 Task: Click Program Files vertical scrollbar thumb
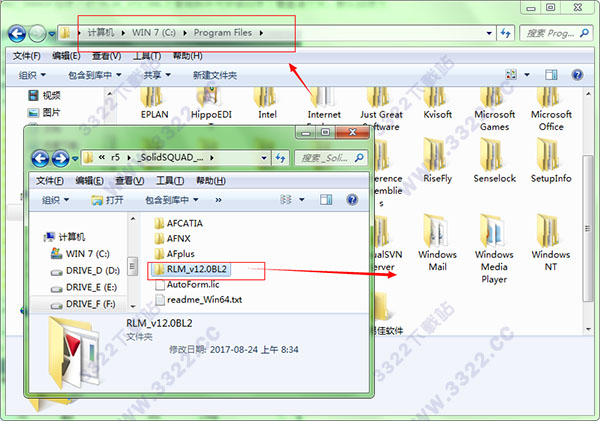tap(588, 228)
